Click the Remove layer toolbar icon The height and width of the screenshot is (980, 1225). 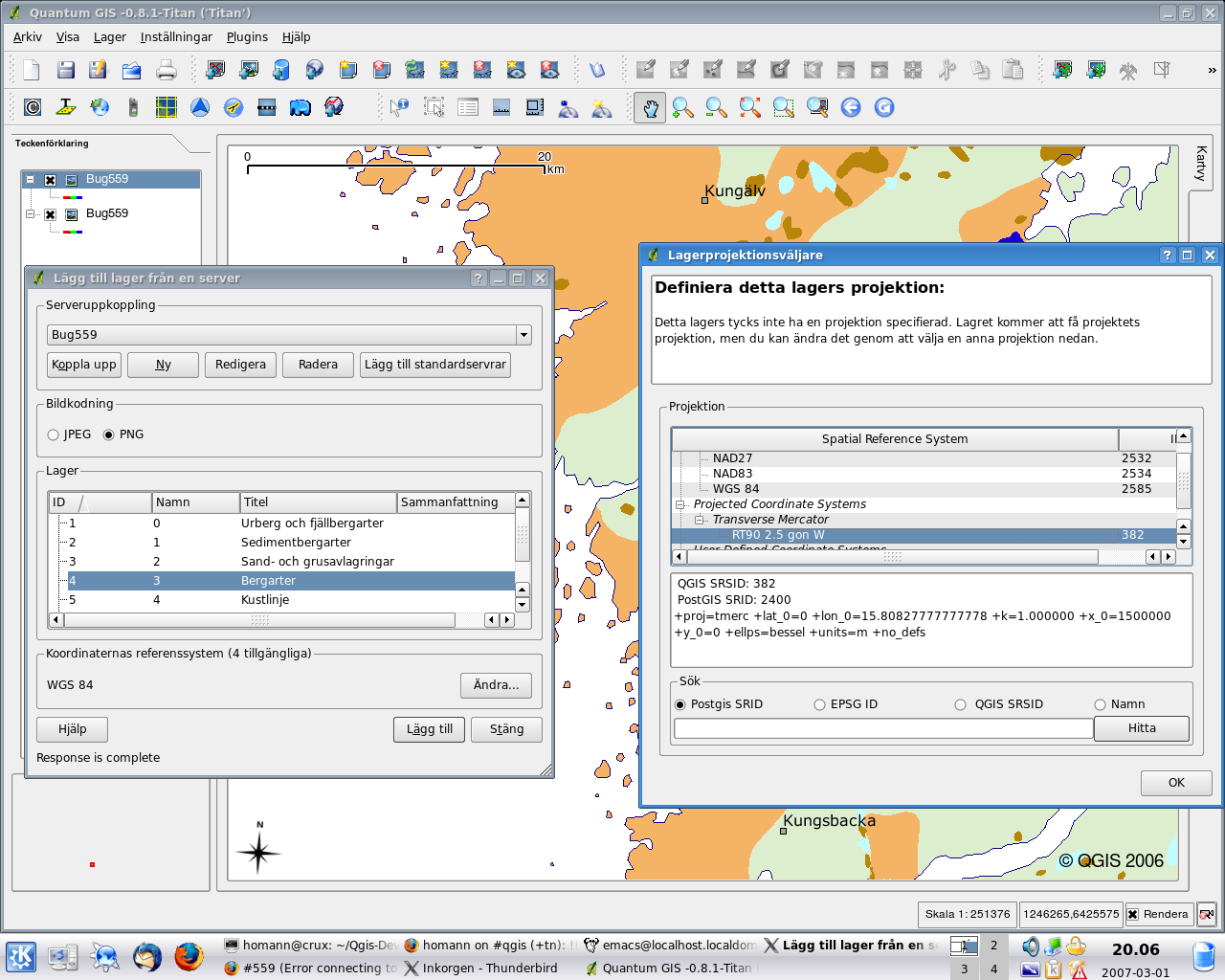tap(382, 70)
